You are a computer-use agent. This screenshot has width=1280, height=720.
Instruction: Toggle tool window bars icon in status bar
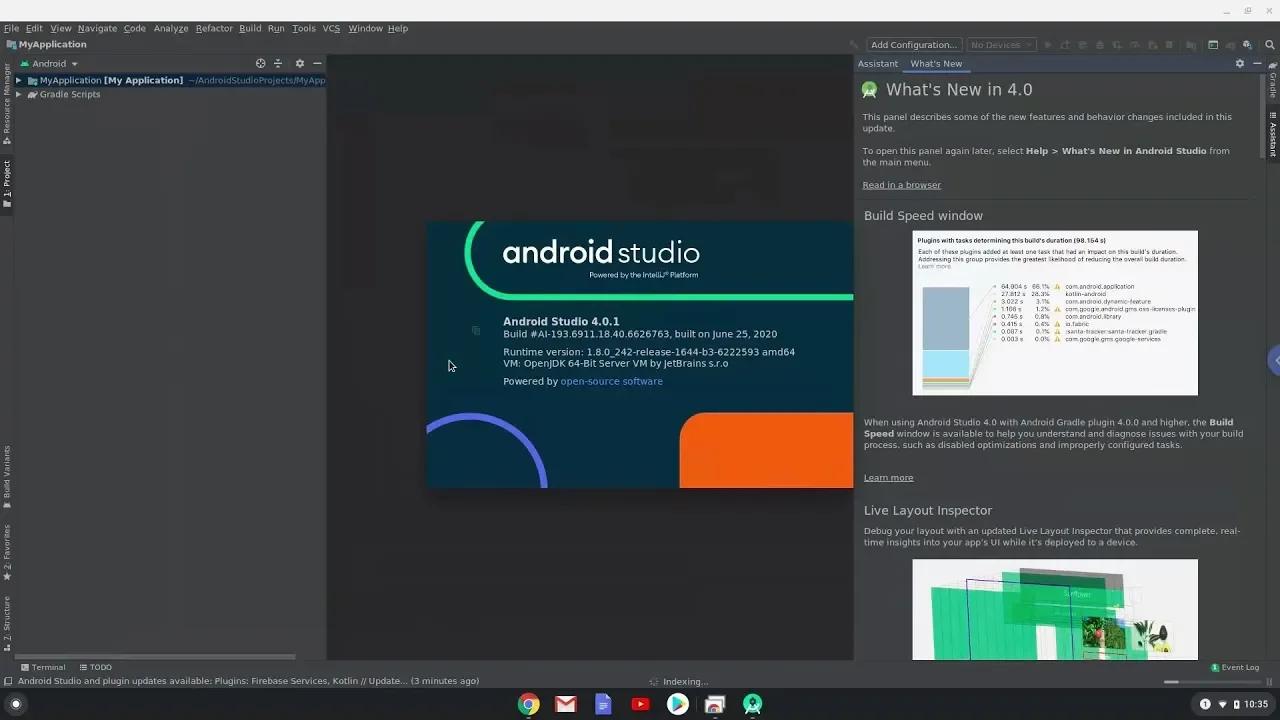tap(8, 681)
